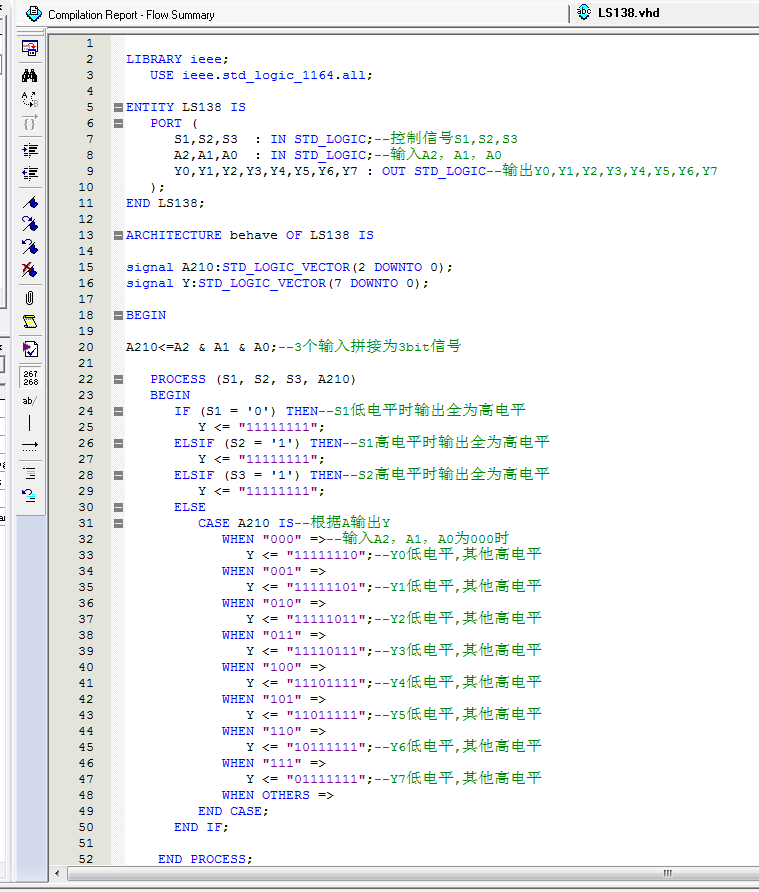Click the Replace text icon

click(x=30, y=99)
